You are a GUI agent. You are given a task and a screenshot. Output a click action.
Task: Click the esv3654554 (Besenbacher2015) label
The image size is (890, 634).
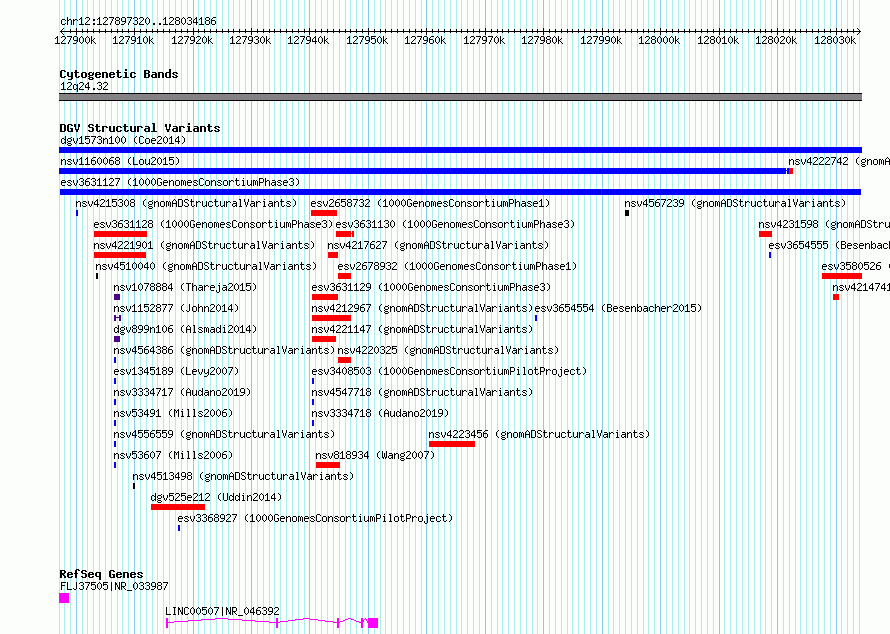pyautogui.click(x=618, y=308)
